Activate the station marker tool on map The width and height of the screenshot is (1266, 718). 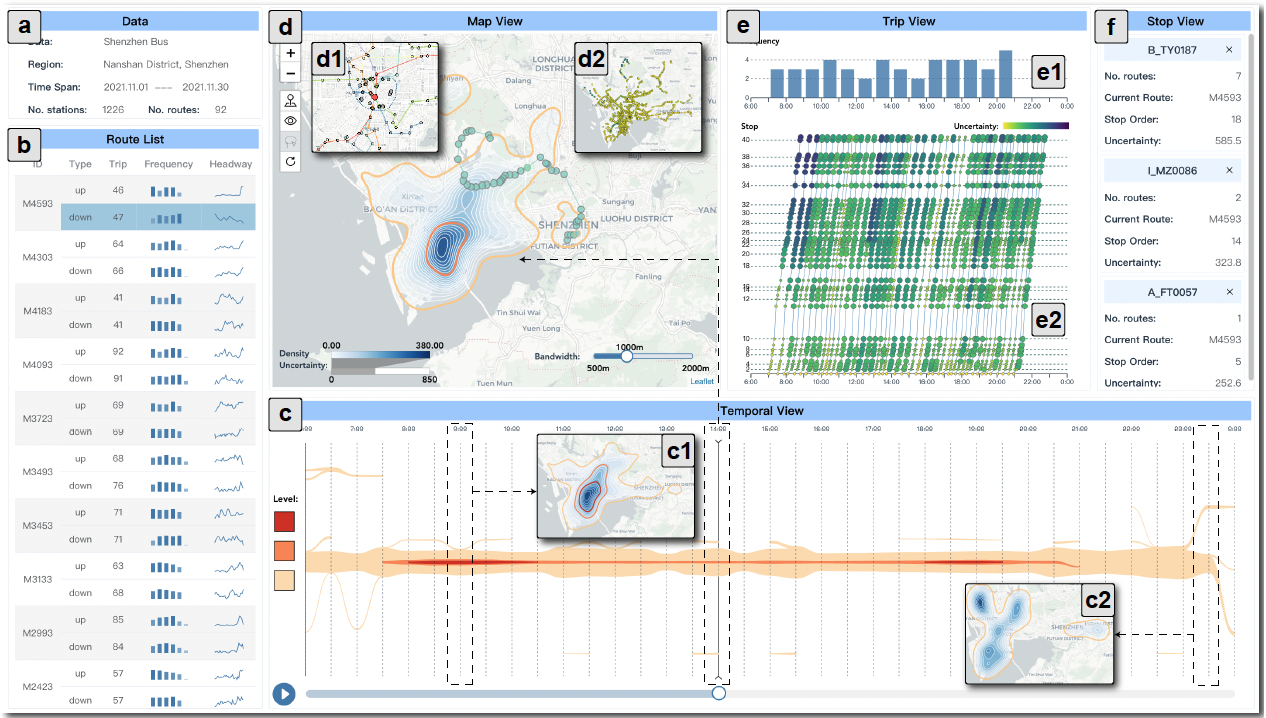click(291, 100)
